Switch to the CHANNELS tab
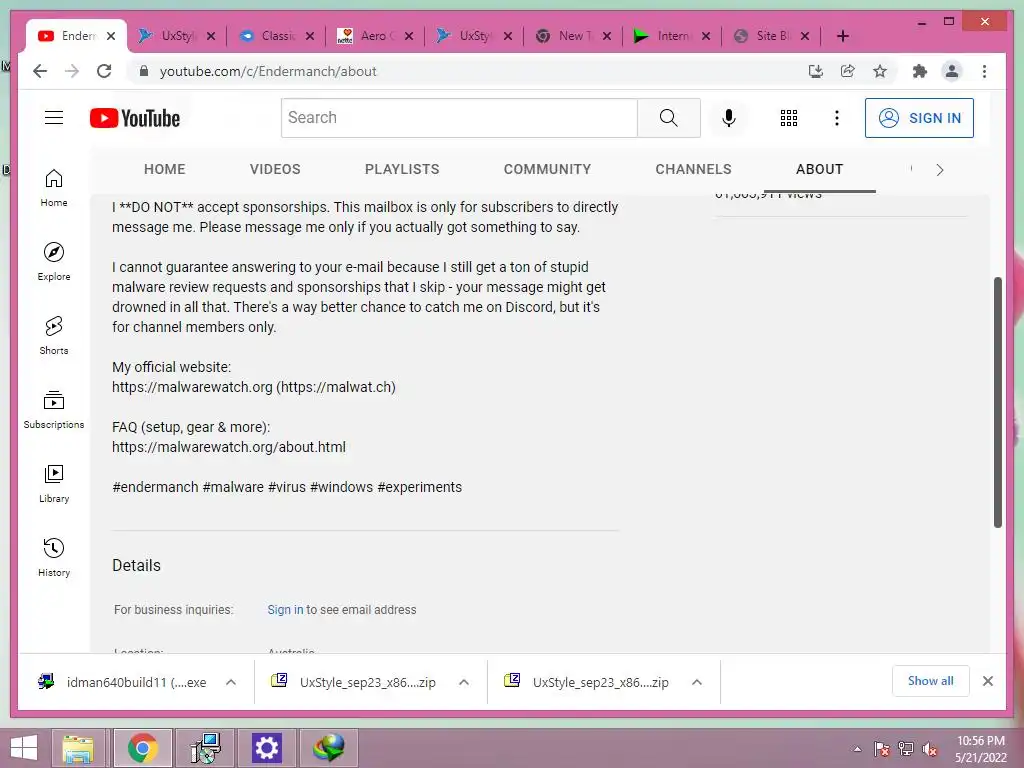This screenshot has height=768, width=1024. coord(693,169)
